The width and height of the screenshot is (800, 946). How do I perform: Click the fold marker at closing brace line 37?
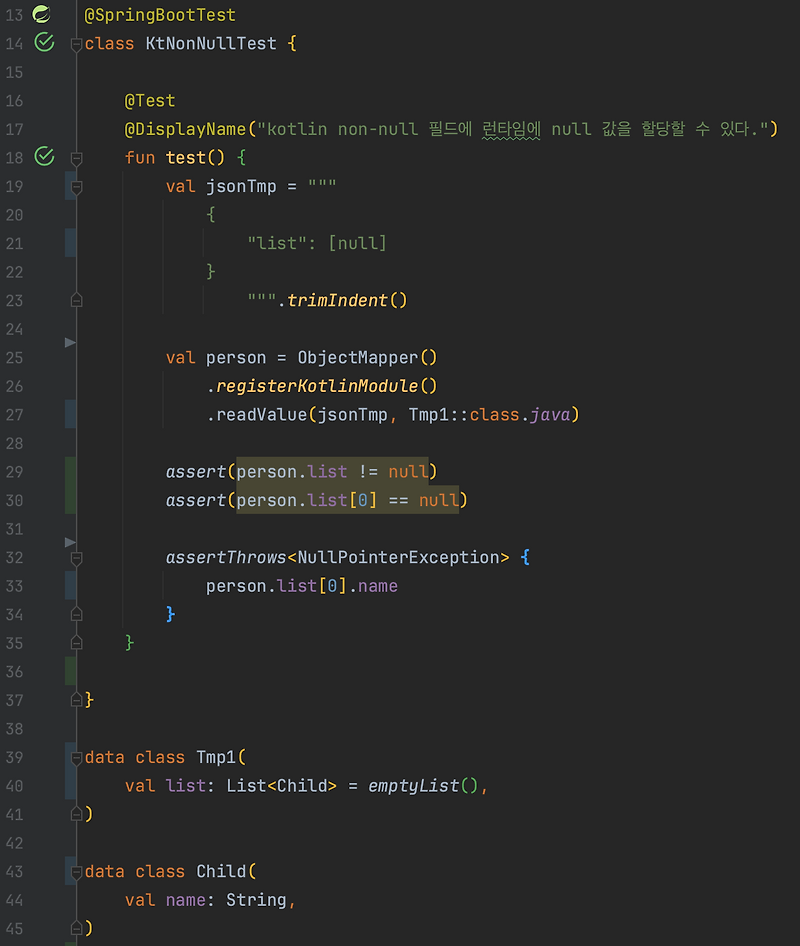coord(76,699)
